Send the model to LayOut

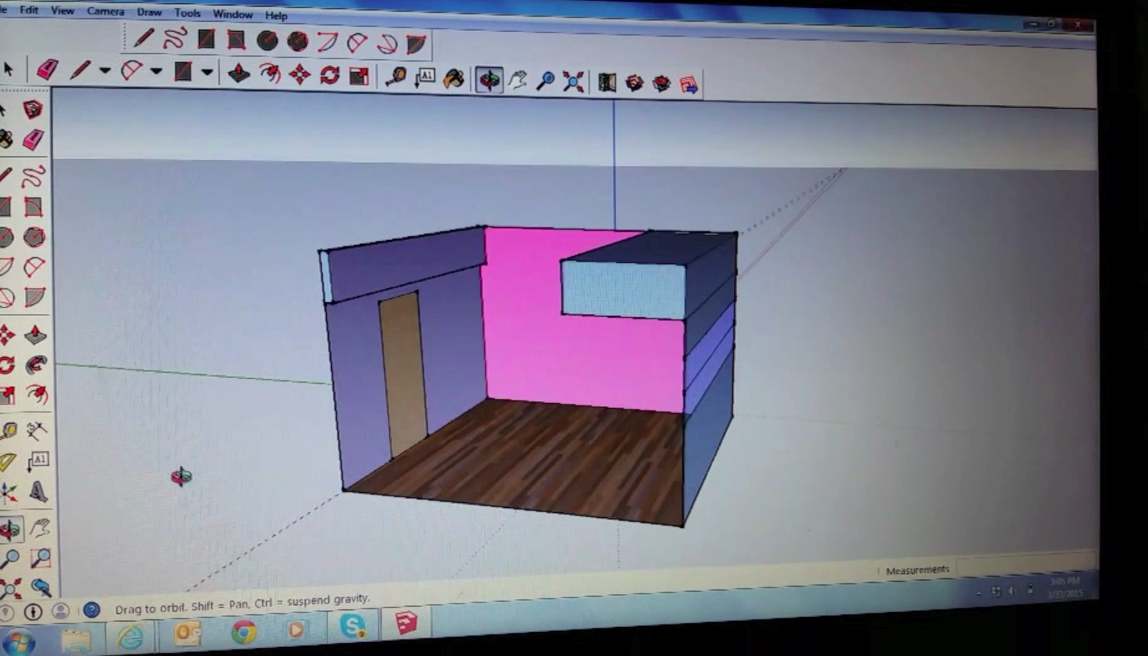coord(689,85)
